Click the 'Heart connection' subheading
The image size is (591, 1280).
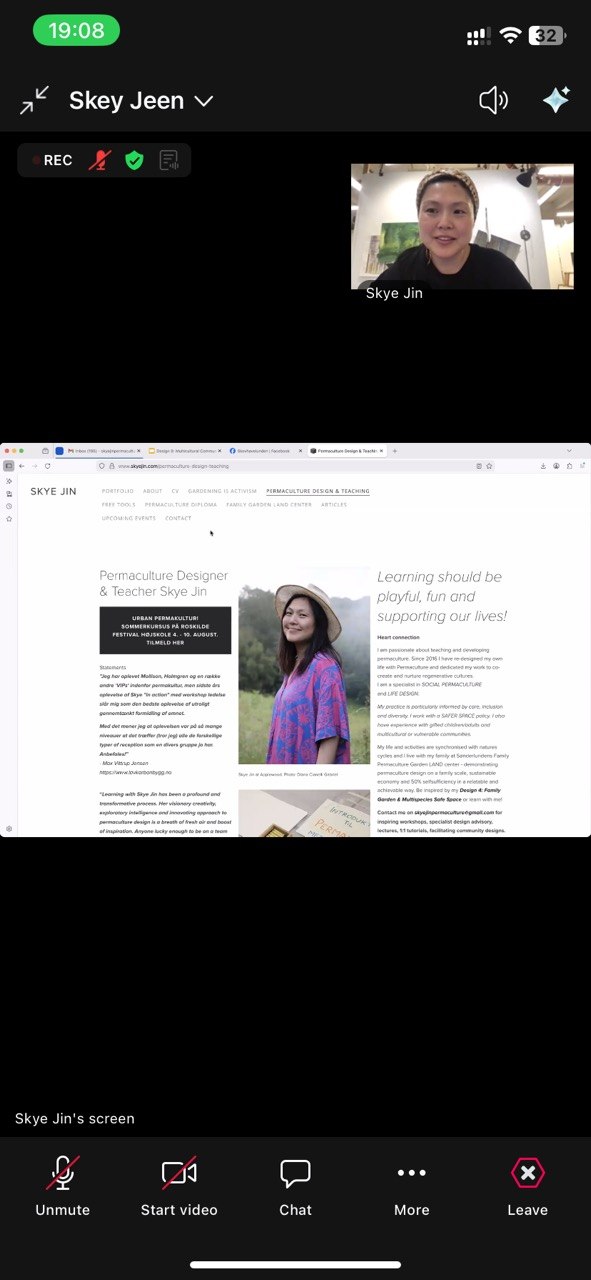pyautogui.click(x=398, y=637)
